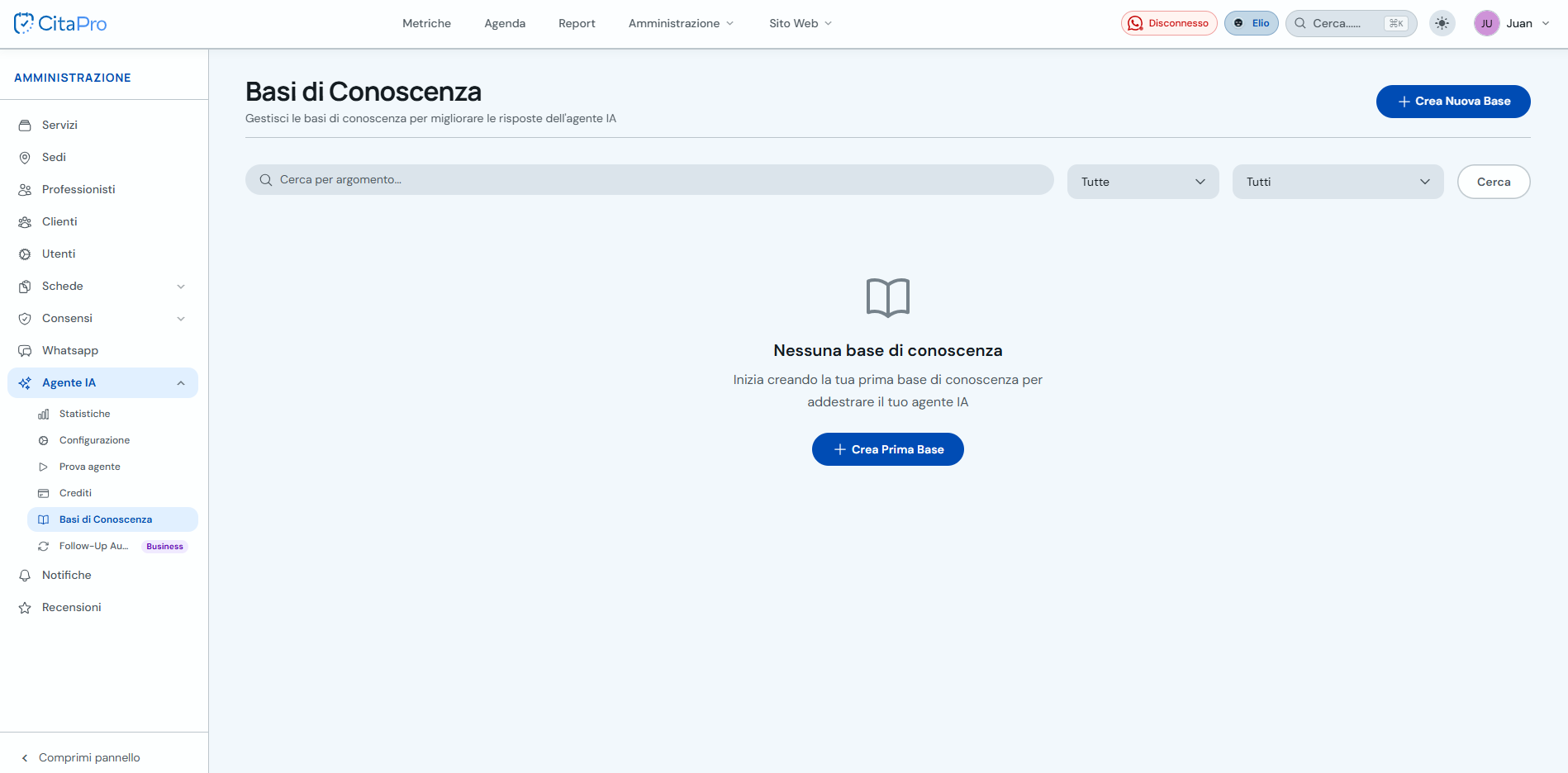Click the Configurazione gear icon
The image size is (1568, 773).
click(x=44, y=441)
